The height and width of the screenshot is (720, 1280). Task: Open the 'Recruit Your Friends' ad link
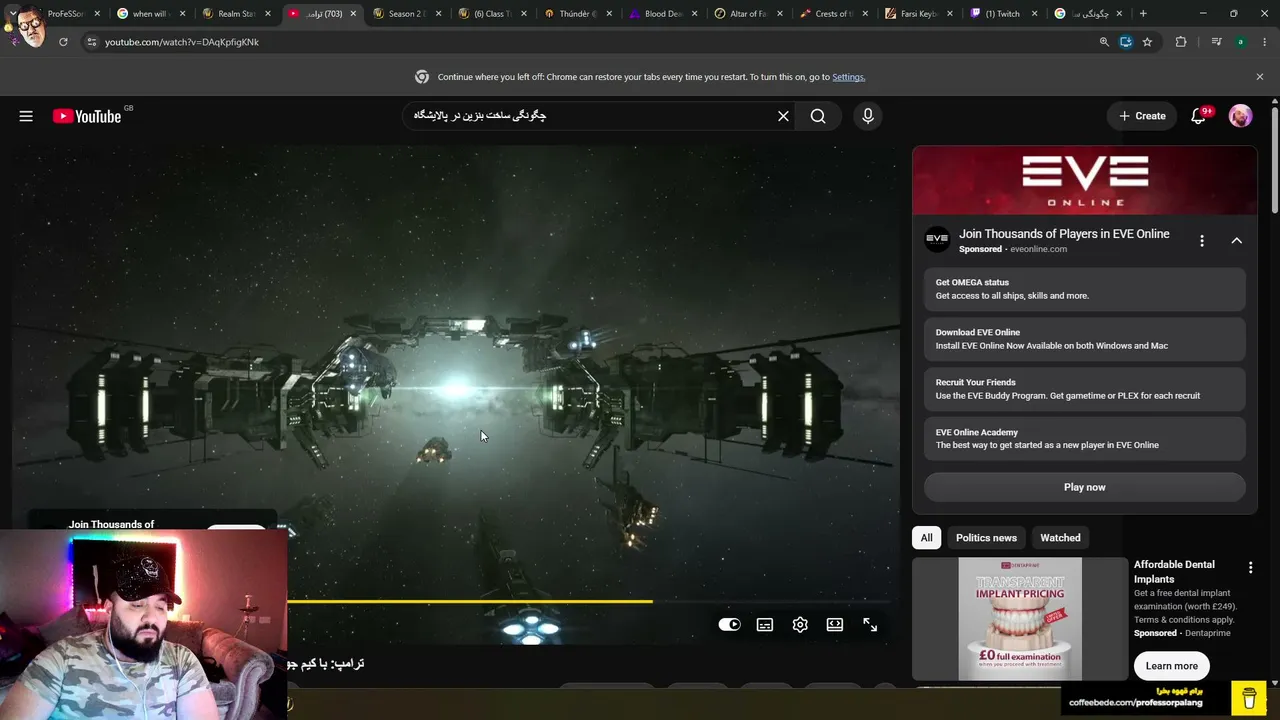point(1085,389)
